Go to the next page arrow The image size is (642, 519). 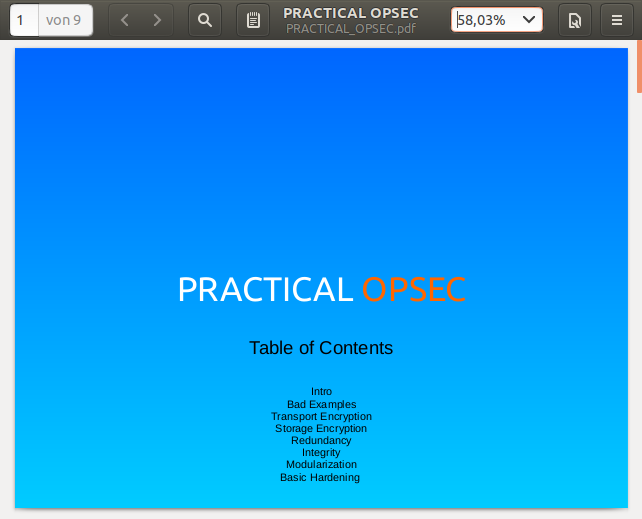click(157, 20)
